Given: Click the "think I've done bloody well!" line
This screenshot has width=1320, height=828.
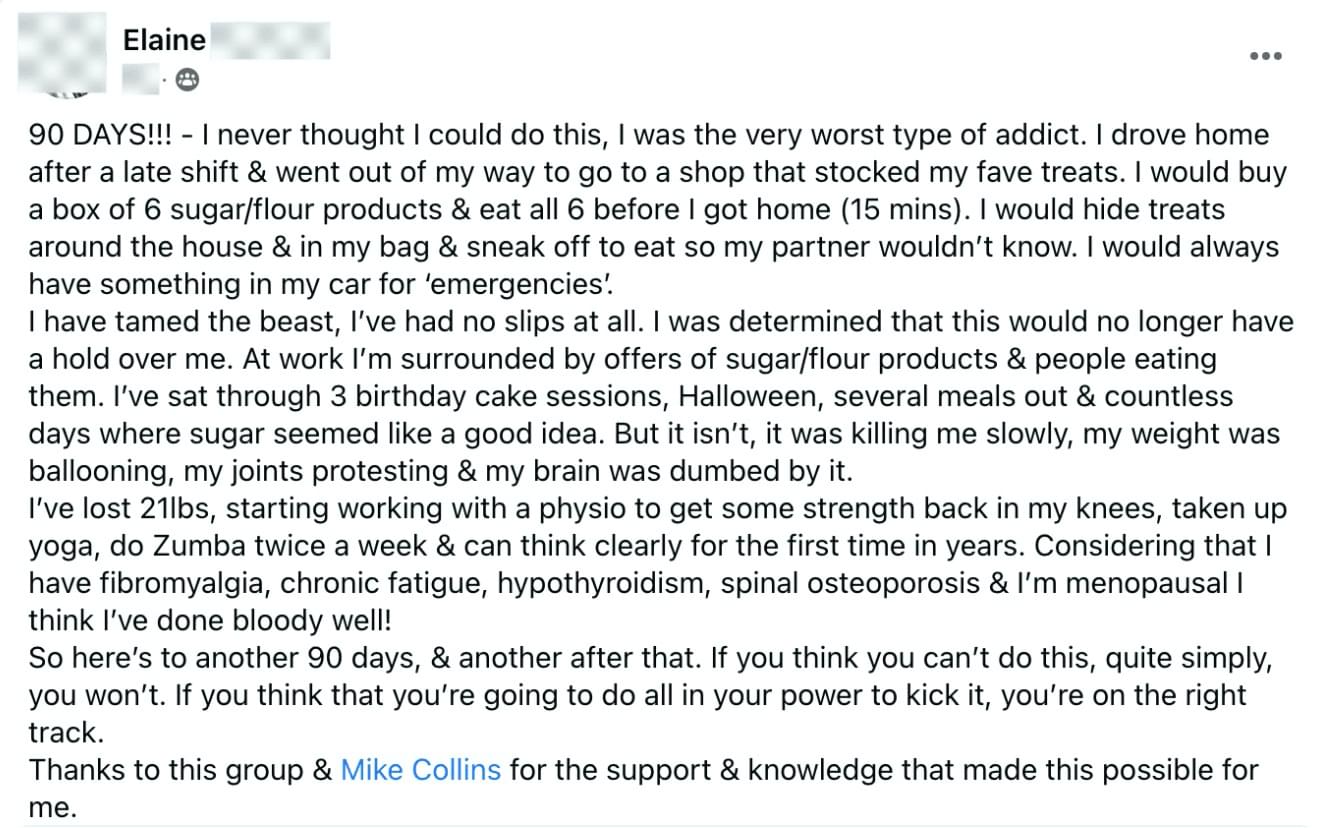Looking at the screenshot, I should [211, 621].
